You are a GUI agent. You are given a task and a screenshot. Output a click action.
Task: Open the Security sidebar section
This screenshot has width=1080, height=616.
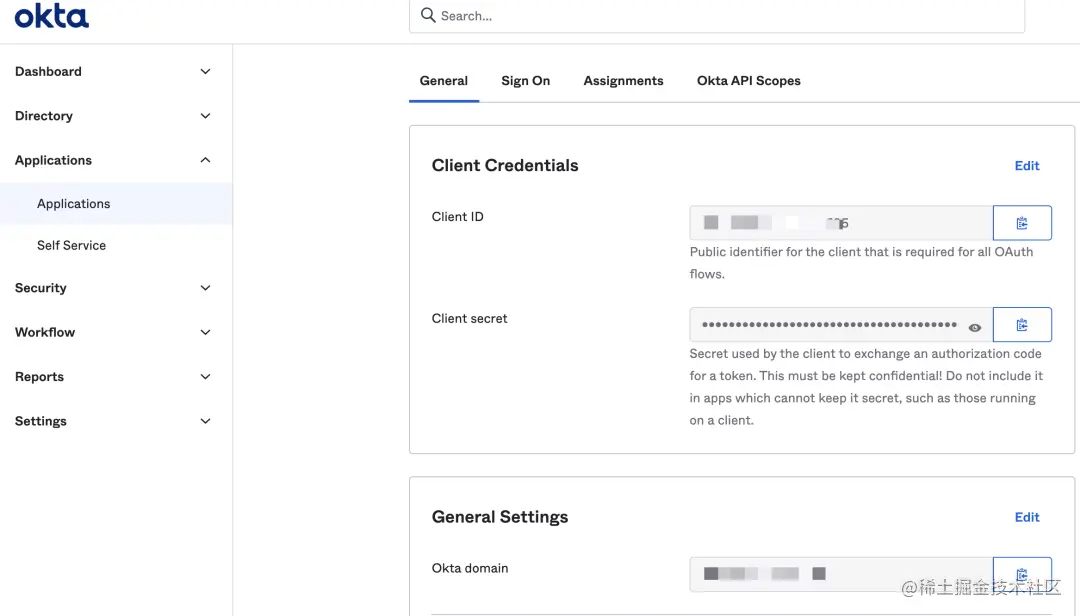[x=41, y=288]
